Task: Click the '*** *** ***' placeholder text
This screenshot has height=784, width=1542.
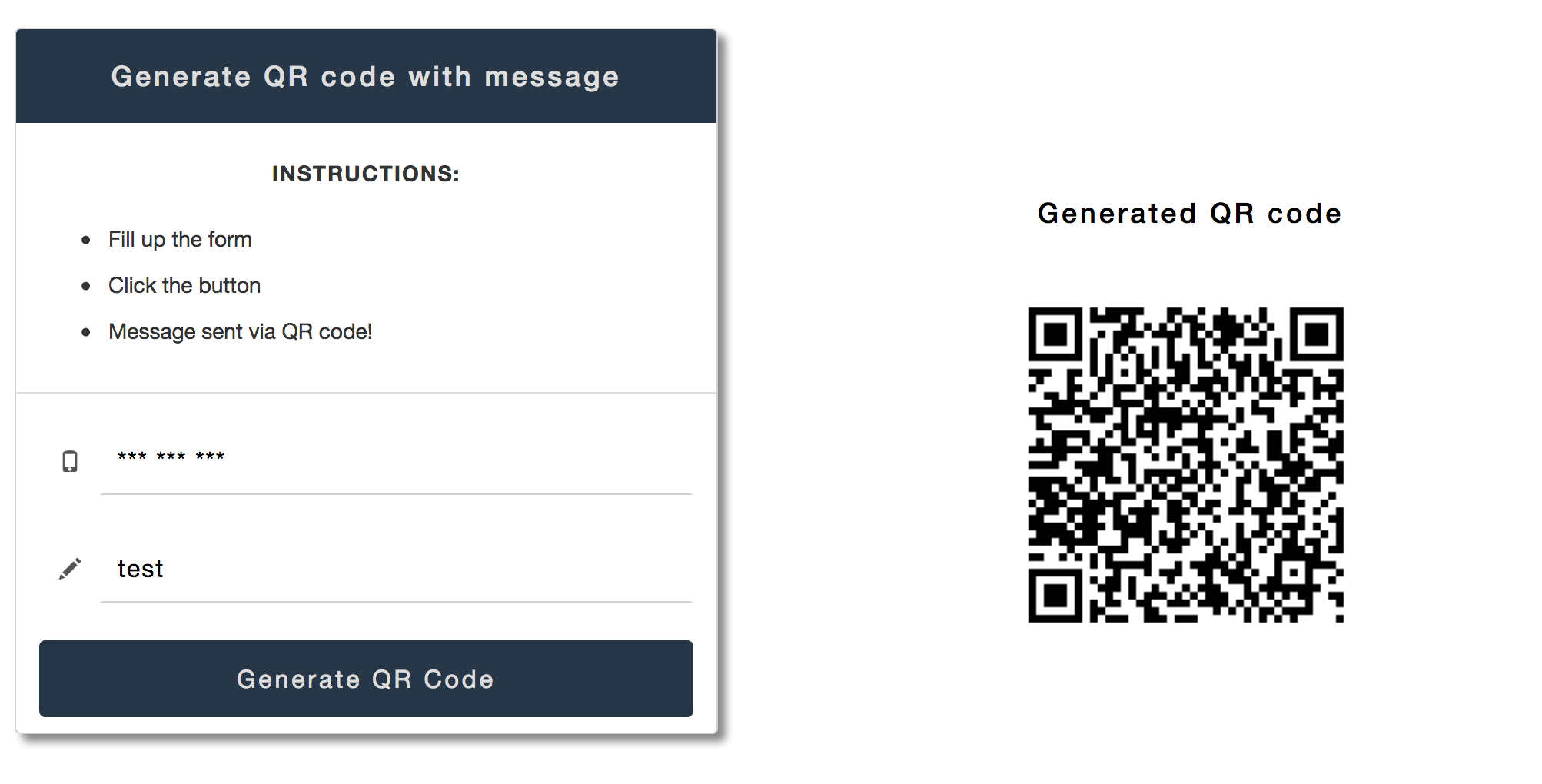Action: tap(171, 457)
